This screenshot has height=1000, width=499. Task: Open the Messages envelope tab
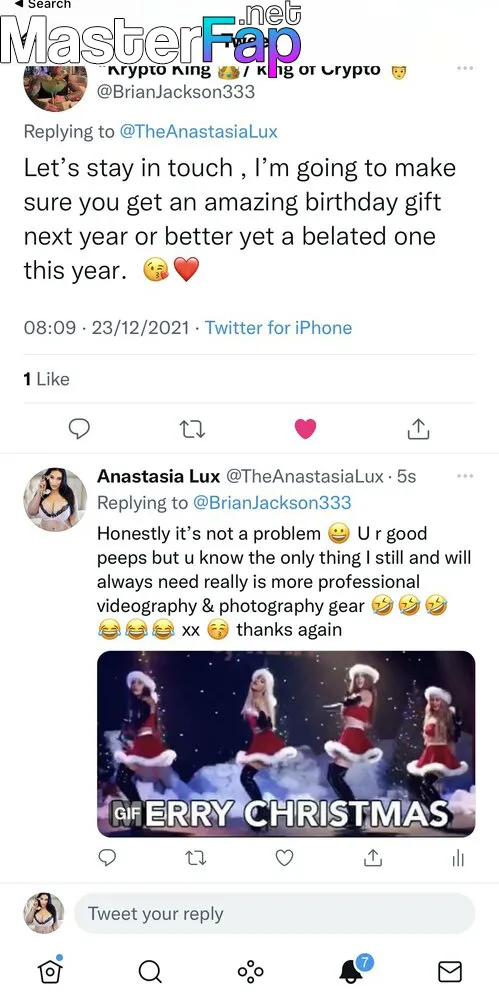point(450,972)
